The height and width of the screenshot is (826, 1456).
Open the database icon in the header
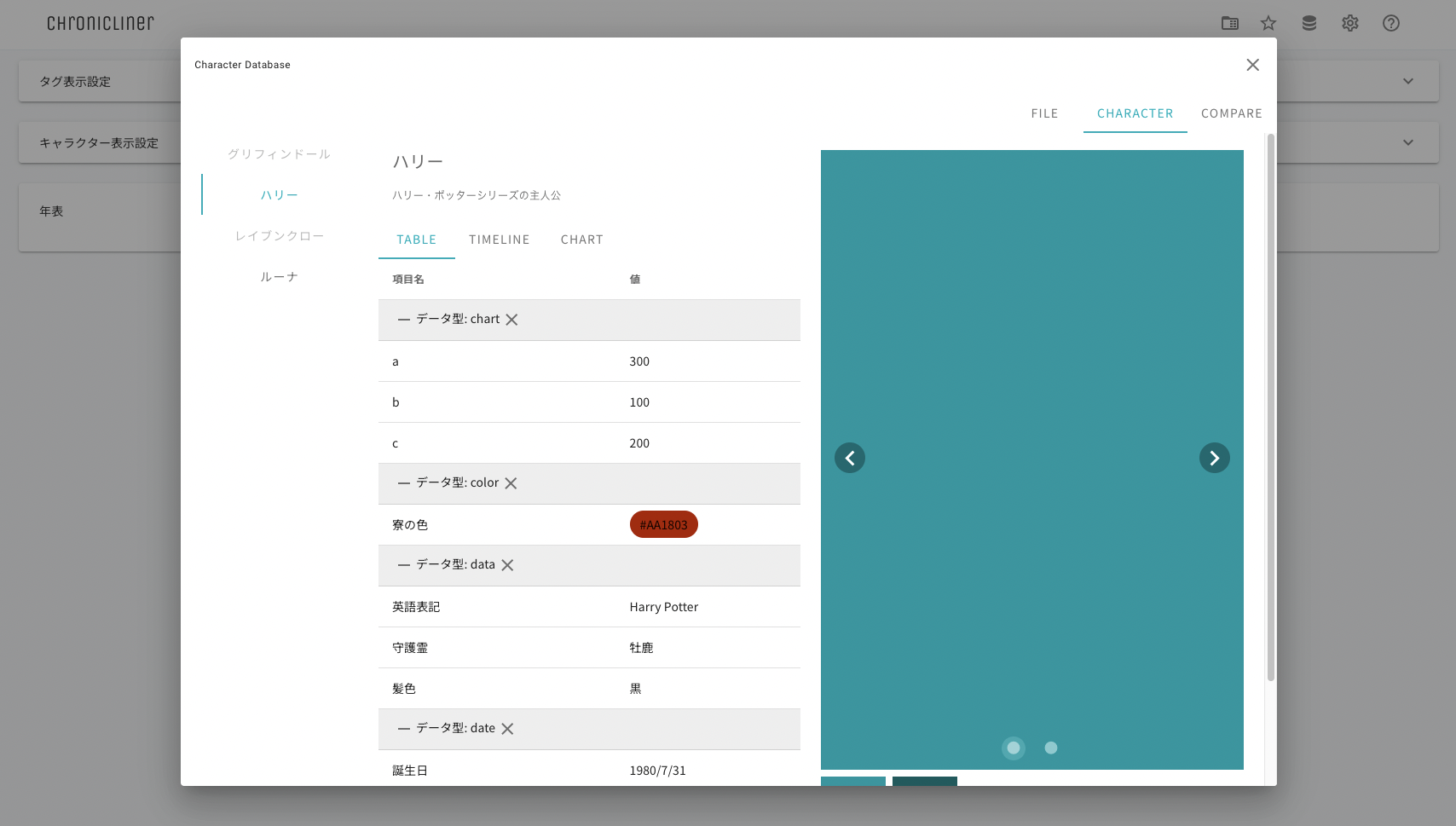(x=1309, y=23)
